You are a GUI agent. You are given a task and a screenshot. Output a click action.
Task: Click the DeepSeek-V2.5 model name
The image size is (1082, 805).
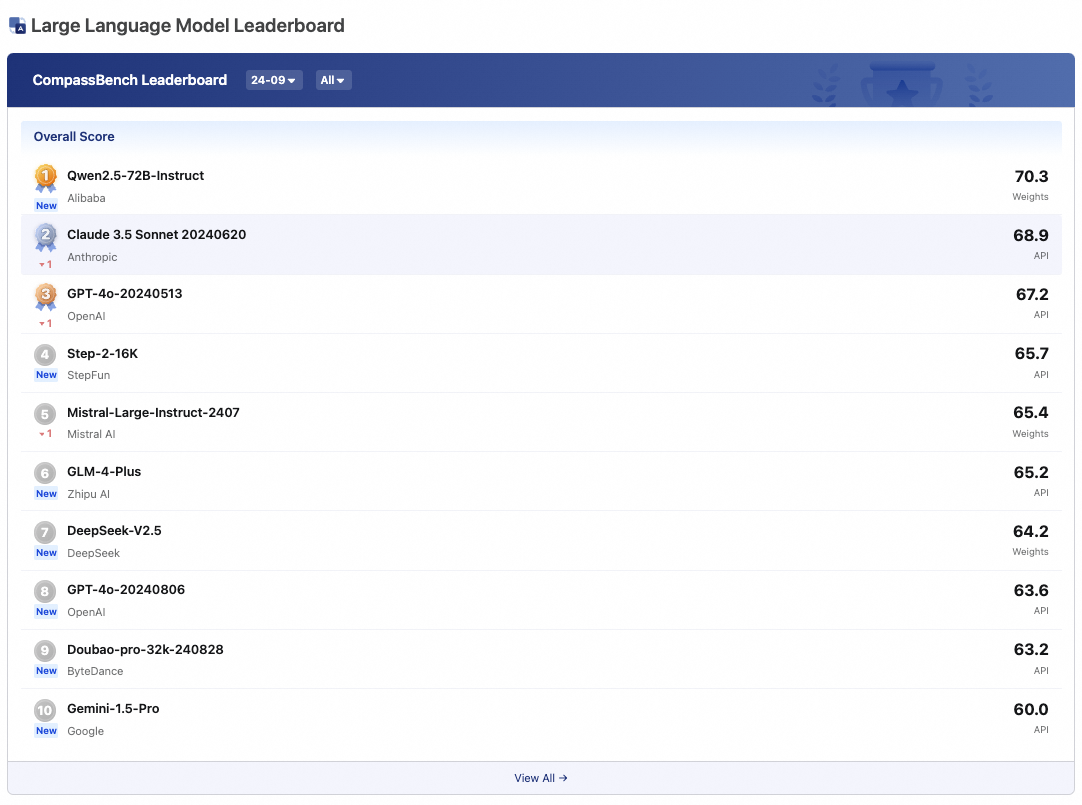pos(115,530)
